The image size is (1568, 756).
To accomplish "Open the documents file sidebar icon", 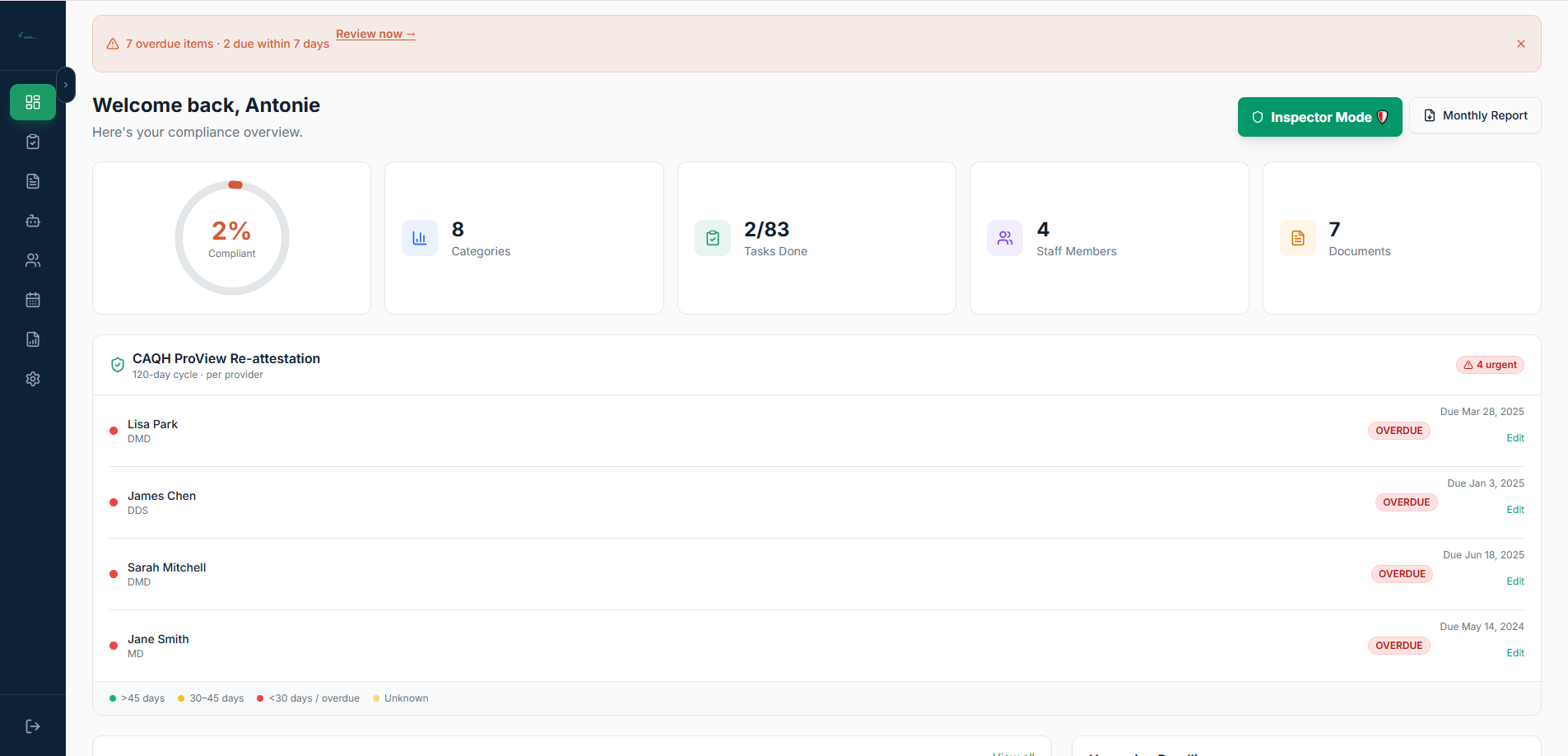I will point(33,181).
